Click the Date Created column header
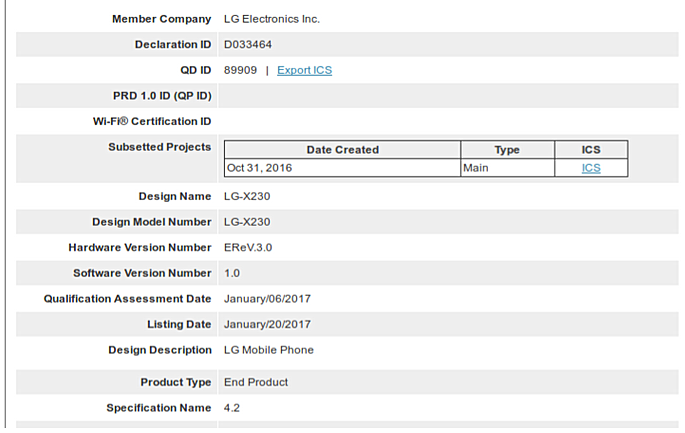This screenshot has height=433, width=685. coord(342,150)
